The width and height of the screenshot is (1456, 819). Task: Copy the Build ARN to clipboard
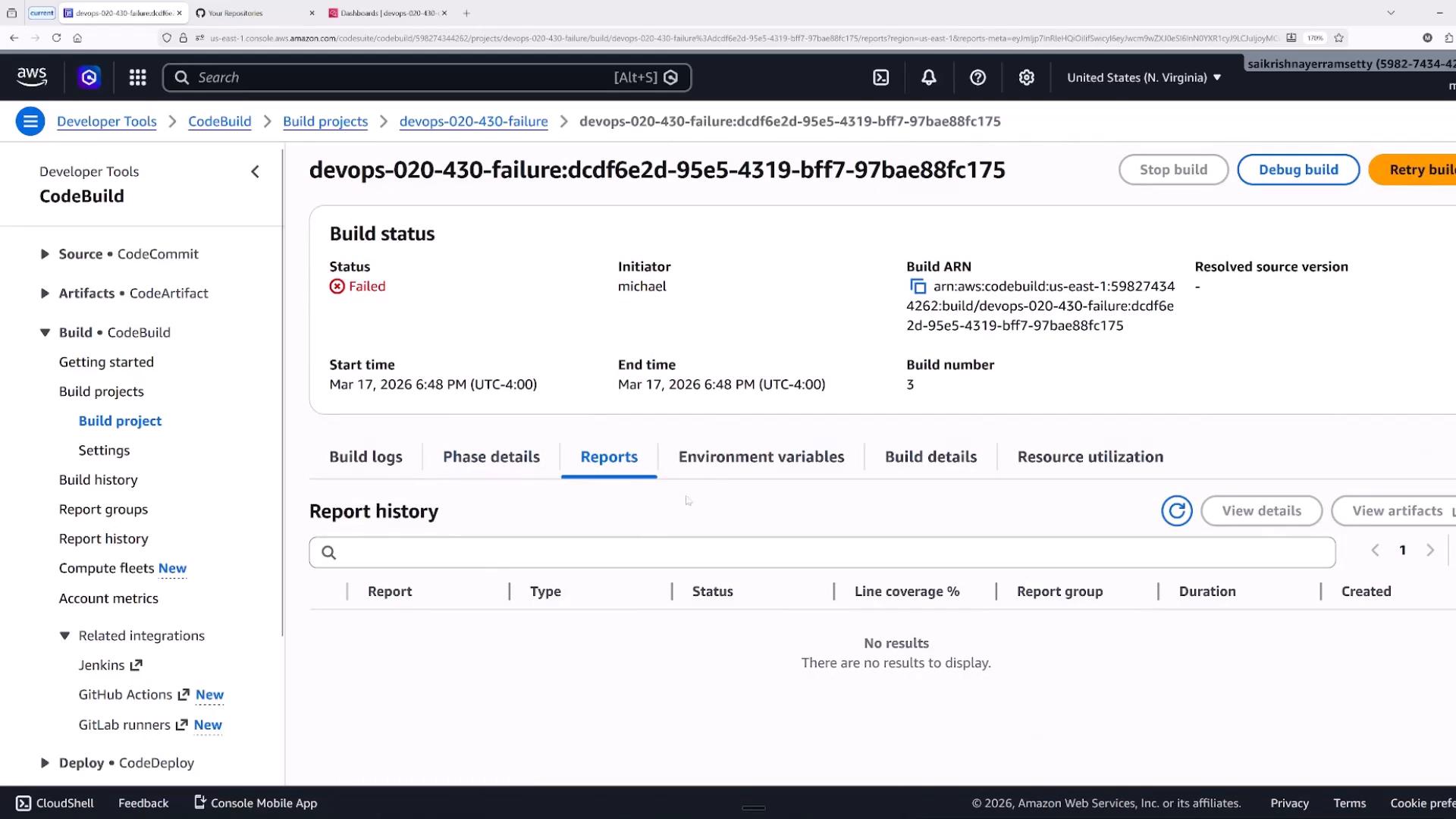[x=918, y=287]
